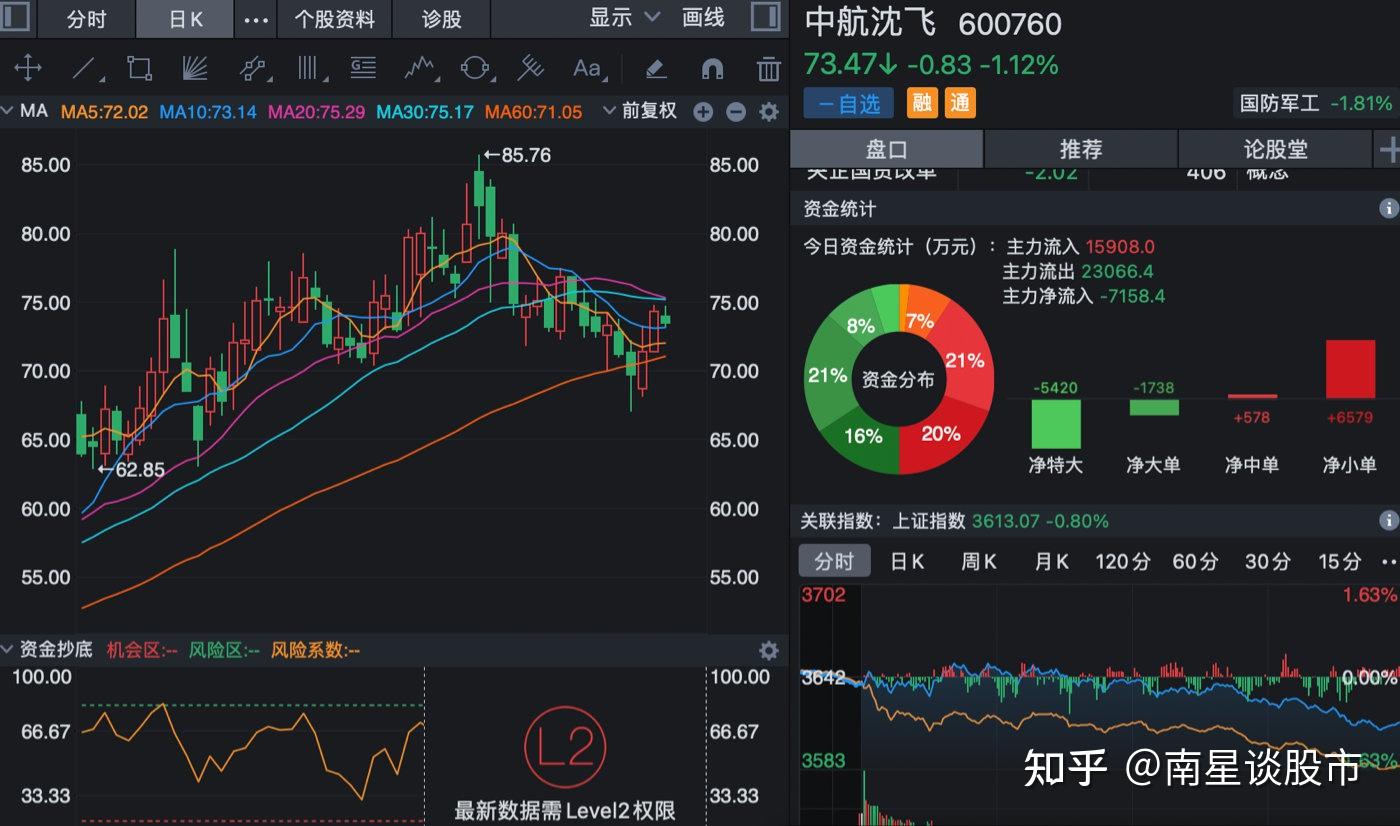The width and height of the screenshot is (1400, 826).
Task: Pick the Gann fan drawing tool
Action: [196, 69]
